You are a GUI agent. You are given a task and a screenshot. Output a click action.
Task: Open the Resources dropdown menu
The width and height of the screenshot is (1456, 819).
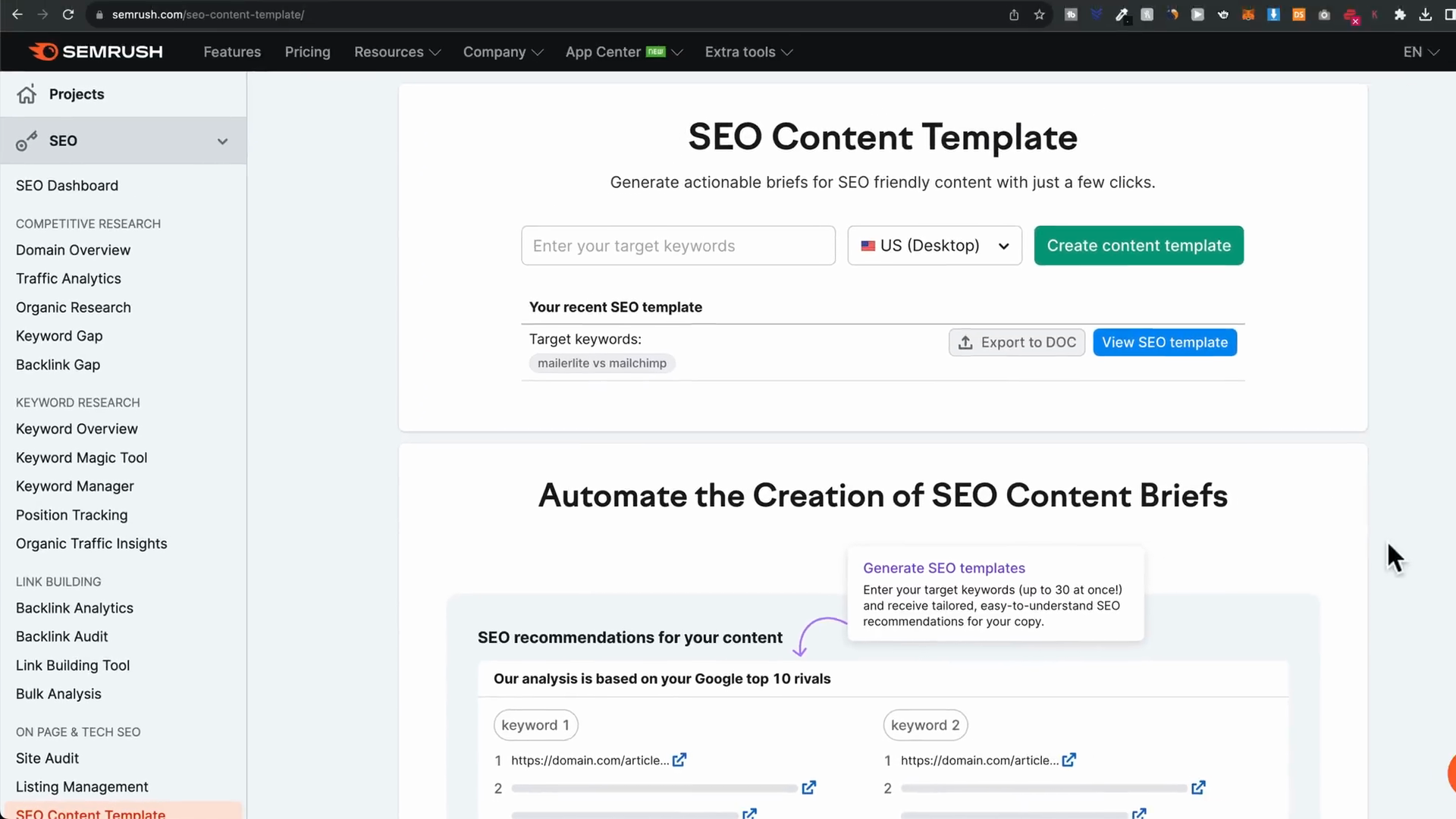(x=397, y=52)
